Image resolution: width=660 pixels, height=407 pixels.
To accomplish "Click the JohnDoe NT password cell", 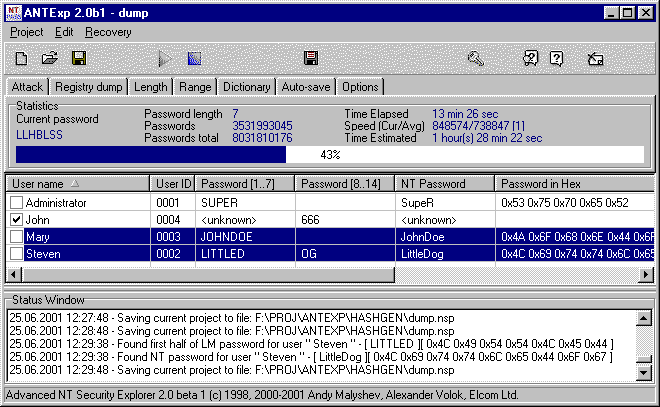I will click(445, 237).
